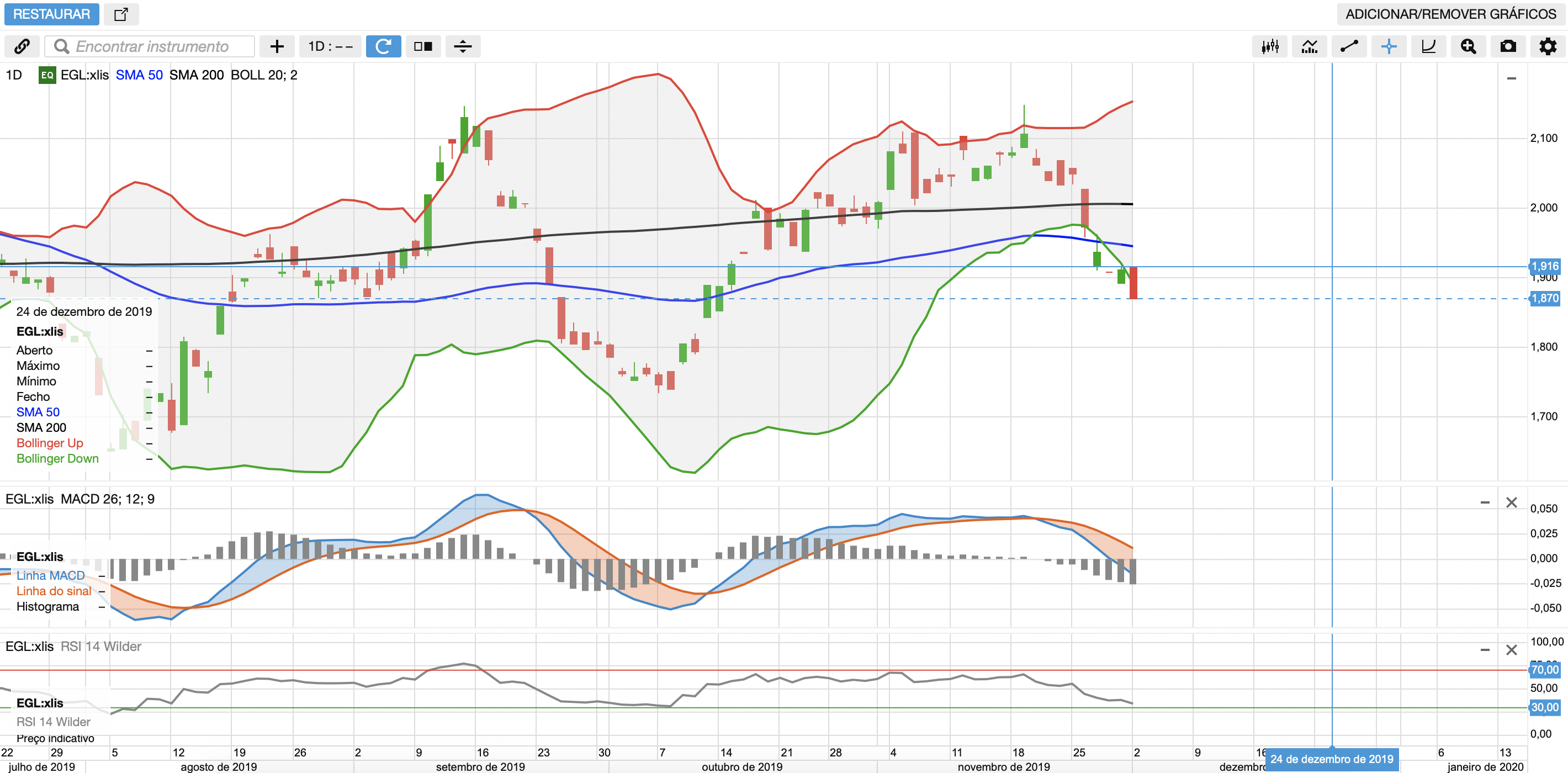Select the BOLL 20; 2 indicator label
The image size is (1568, 773).
[x=263, y=75]
